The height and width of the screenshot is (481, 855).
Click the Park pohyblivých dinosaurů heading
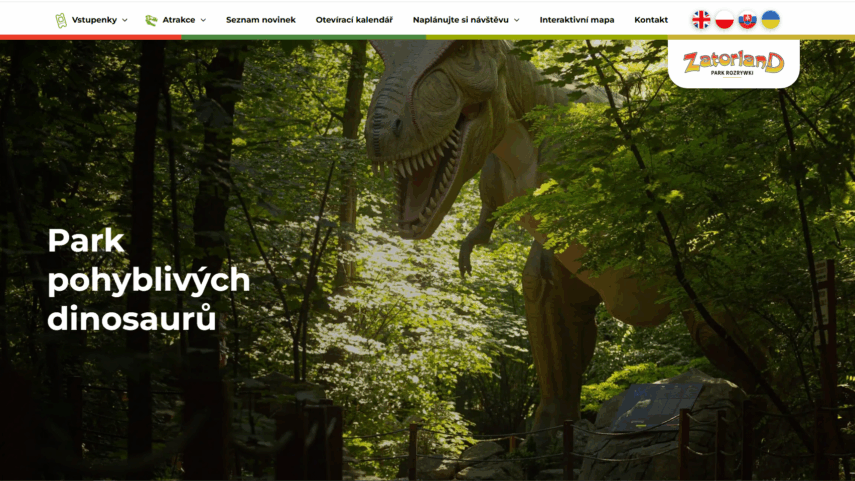click(x=148, y=280)
